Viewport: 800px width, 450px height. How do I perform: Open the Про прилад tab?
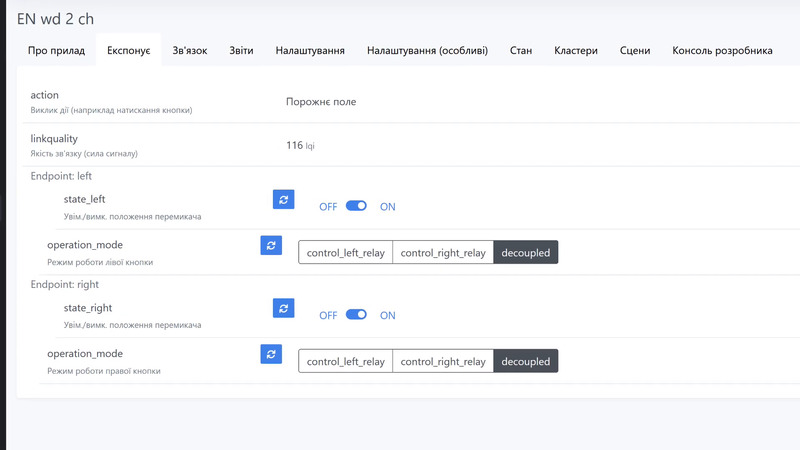[x=56, y=50]
